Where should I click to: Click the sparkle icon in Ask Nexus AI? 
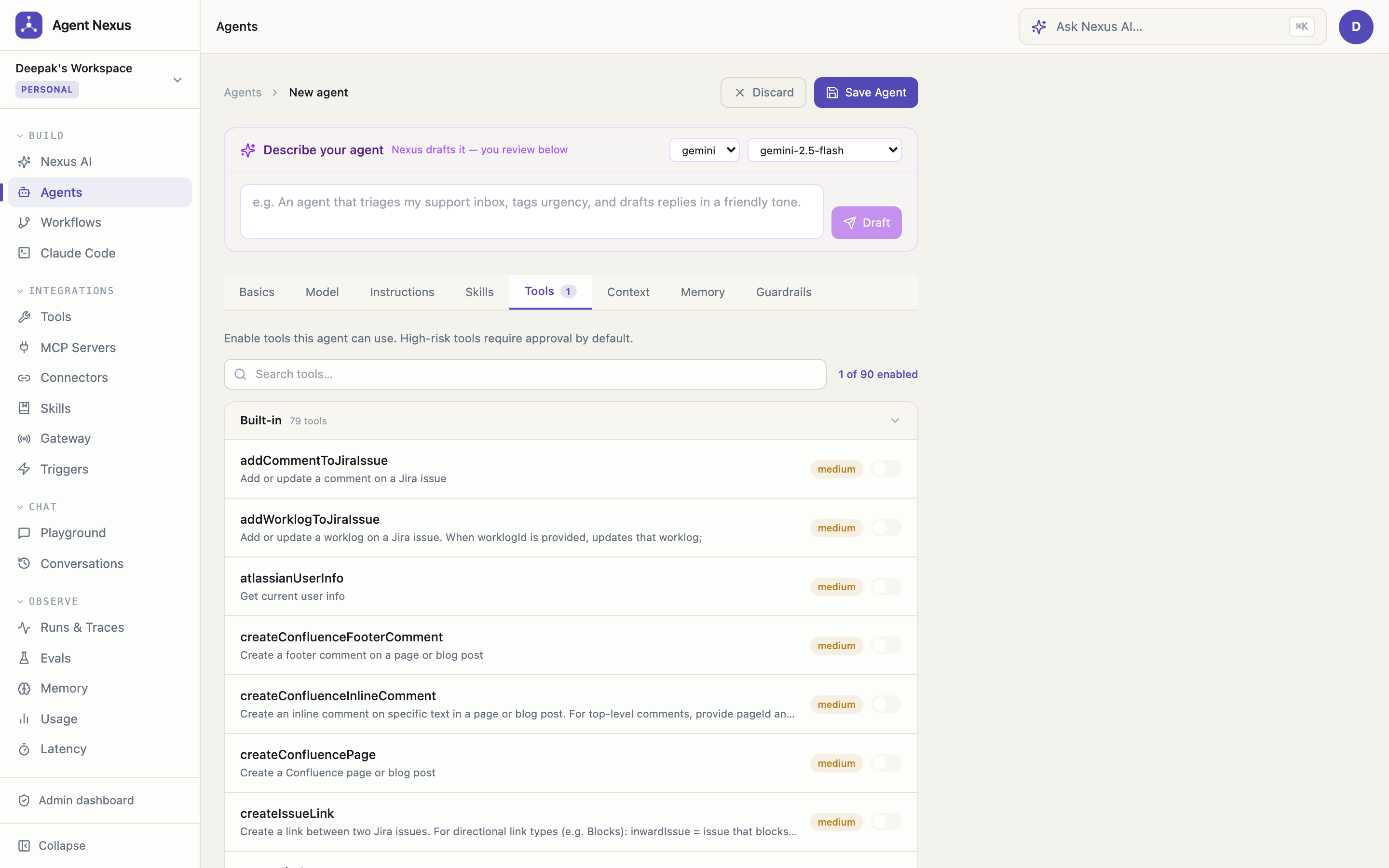(1039, 27)
